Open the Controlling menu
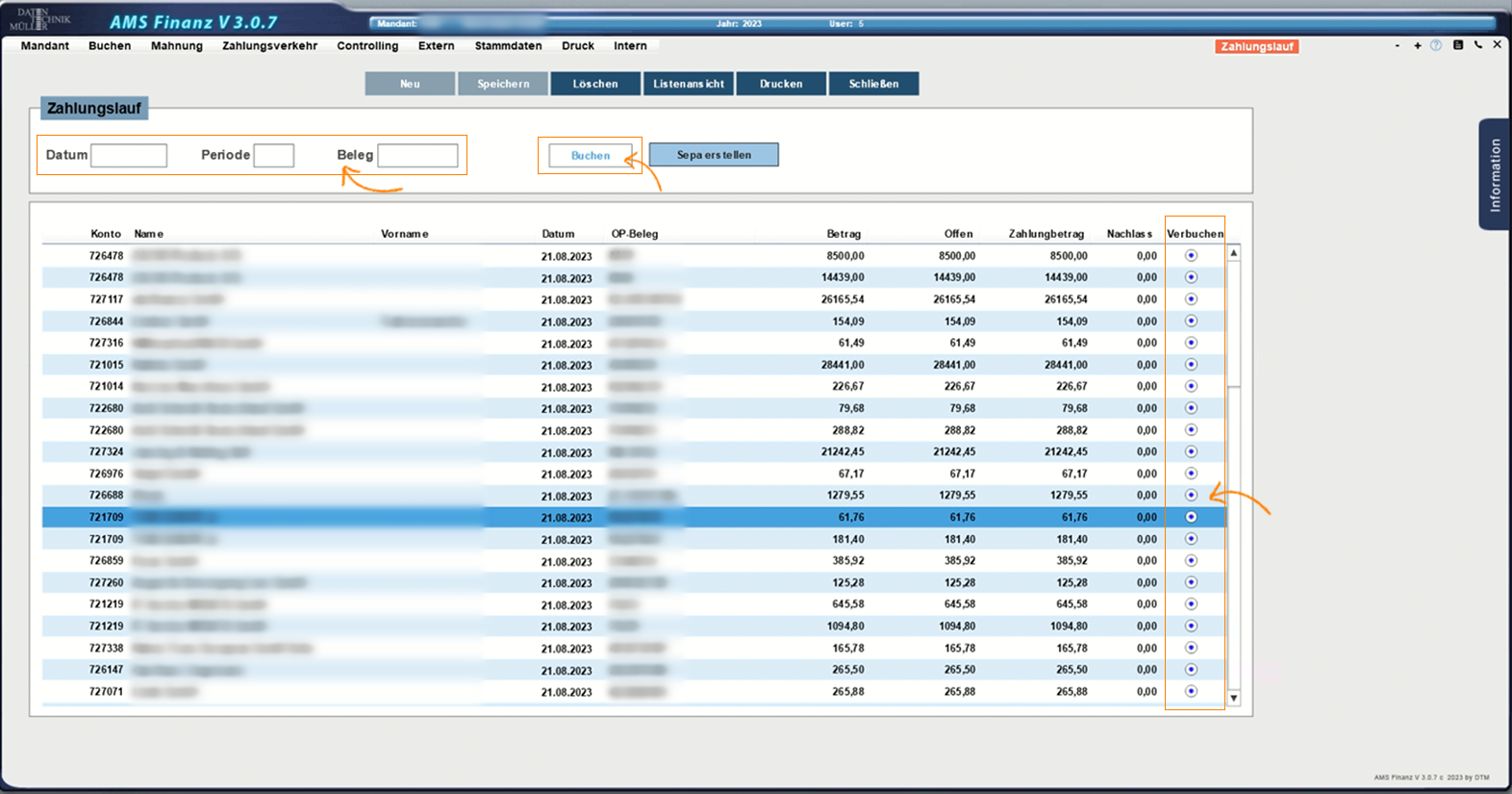The width and height of the screenshot is (1512, 794). (367, 46)
